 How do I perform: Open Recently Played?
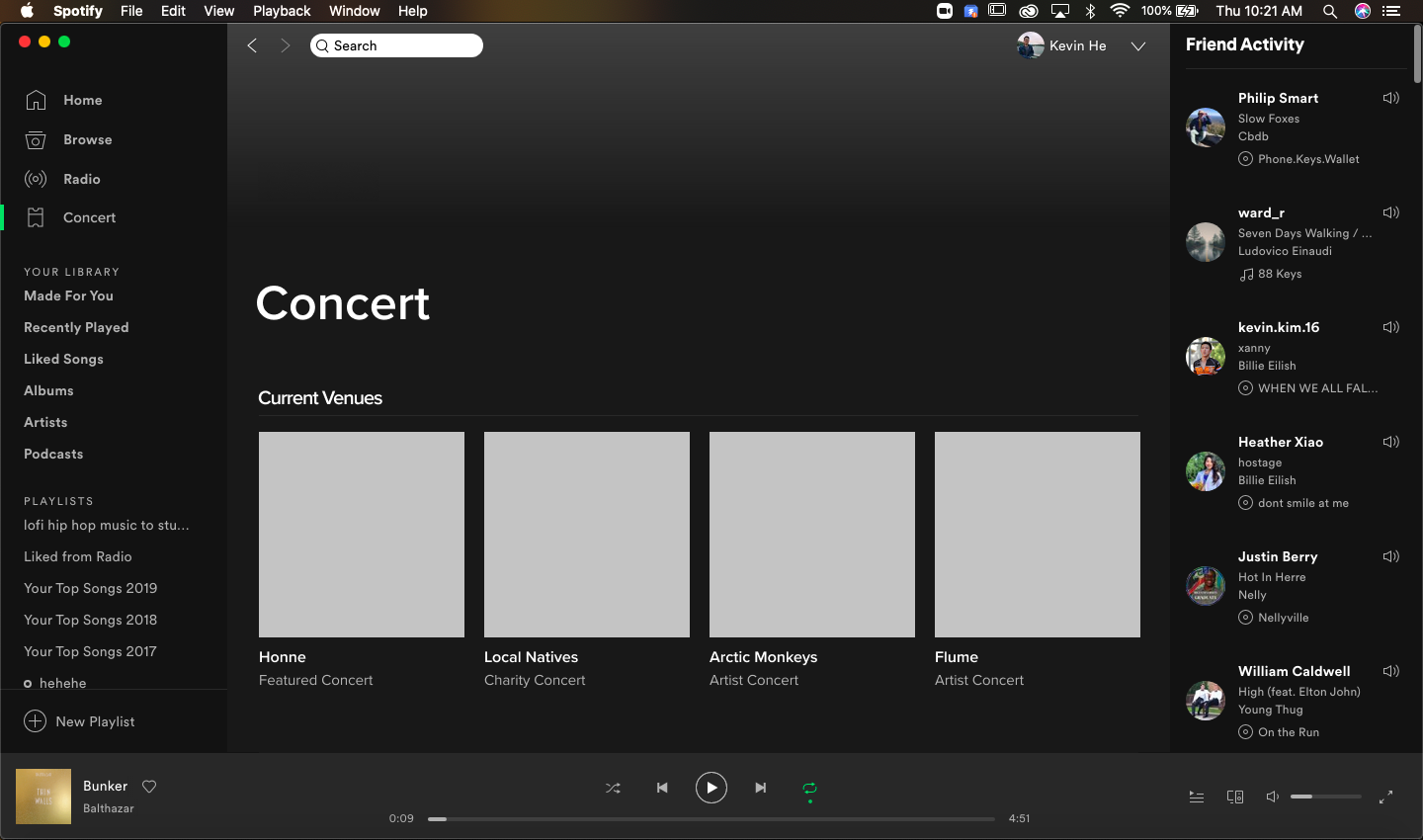[76, 327]
